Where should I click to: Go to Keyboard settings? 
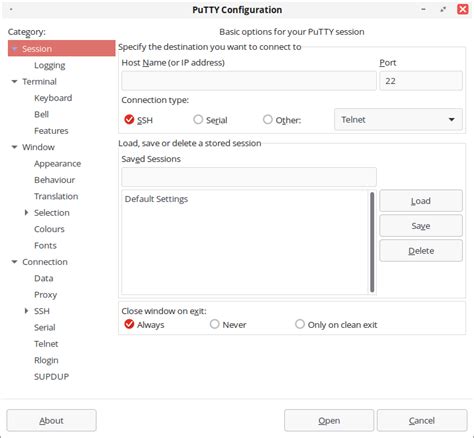click(53, 98)
